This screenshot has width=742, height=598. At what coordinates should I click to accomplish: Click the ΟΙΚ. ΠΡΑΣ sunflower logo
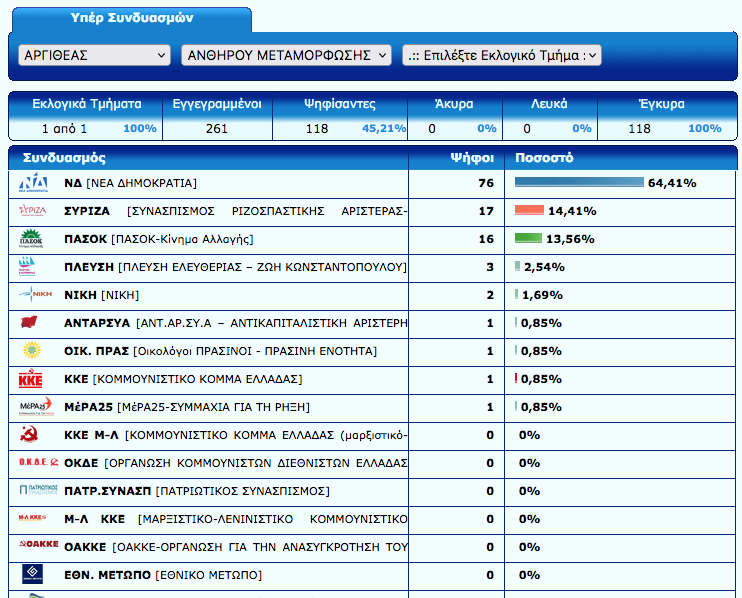tap(31, 351)
